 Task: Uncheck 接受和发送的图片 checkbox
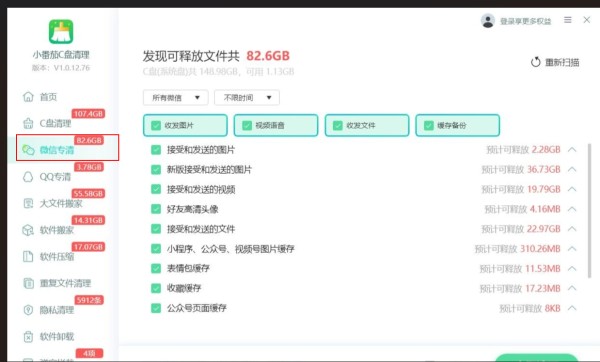coord(156,150)
